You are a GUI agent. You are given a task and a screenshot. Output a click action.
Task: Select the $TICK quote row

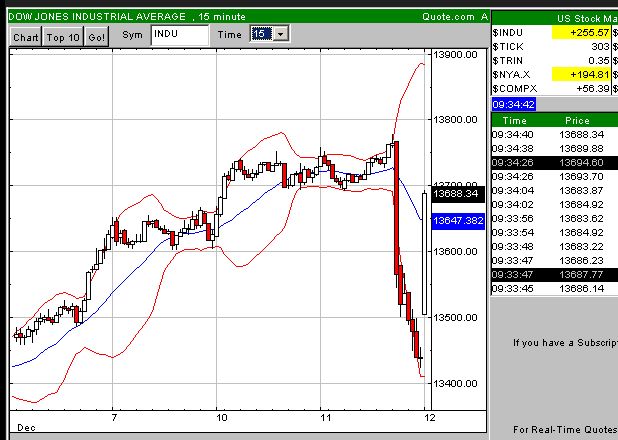pos(555,47)
